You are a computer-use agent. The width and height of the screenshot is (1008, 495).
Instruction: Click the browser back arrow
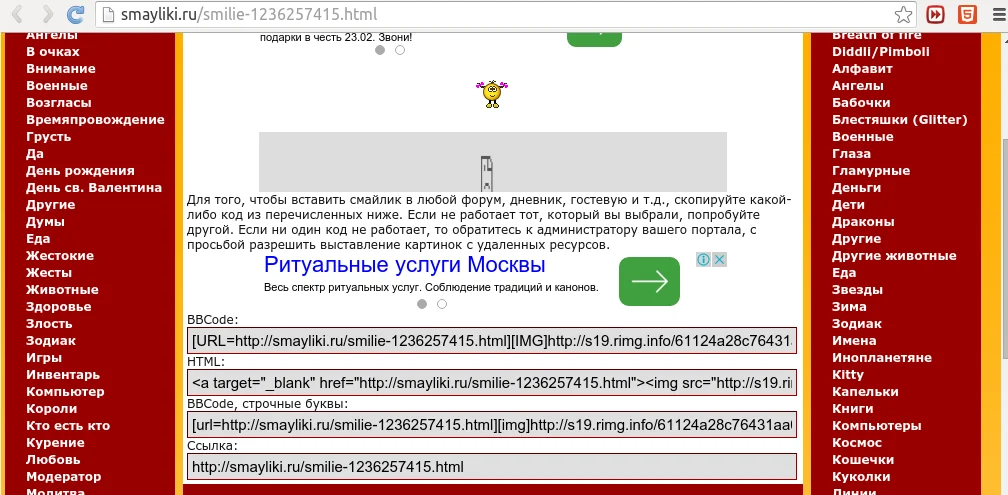[x=18, y=13]
